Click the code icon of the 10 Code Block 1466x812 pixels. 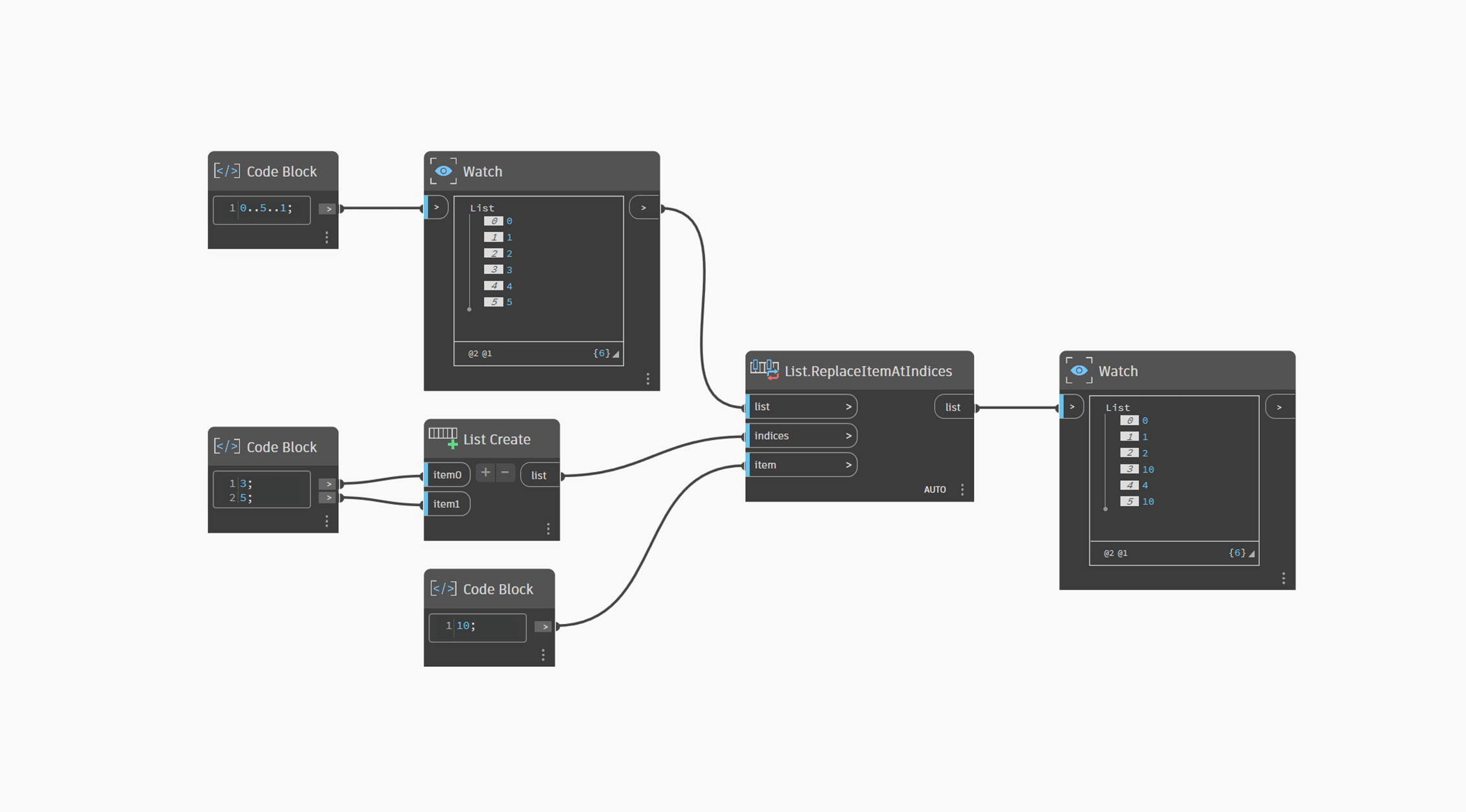pyautogui.click(x=443, y=588)
